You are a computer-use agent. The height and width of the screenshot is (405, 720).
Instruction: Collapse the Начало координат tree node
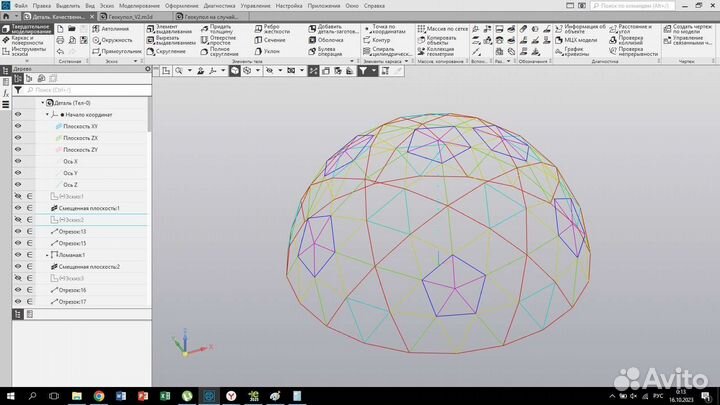coord(48,115)
